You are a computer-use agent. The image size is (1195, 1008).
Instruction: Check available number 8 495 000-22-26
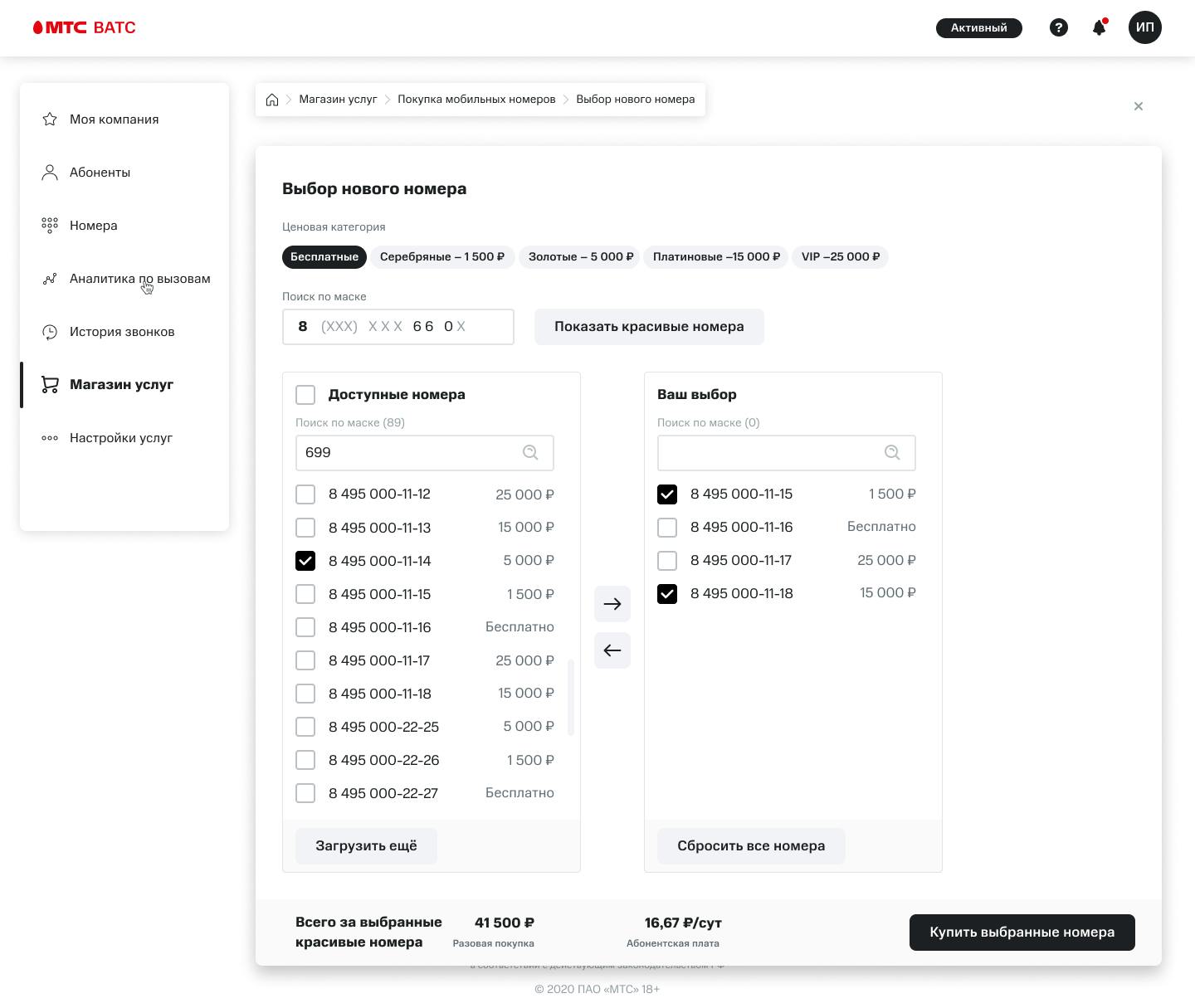(305, 760)
